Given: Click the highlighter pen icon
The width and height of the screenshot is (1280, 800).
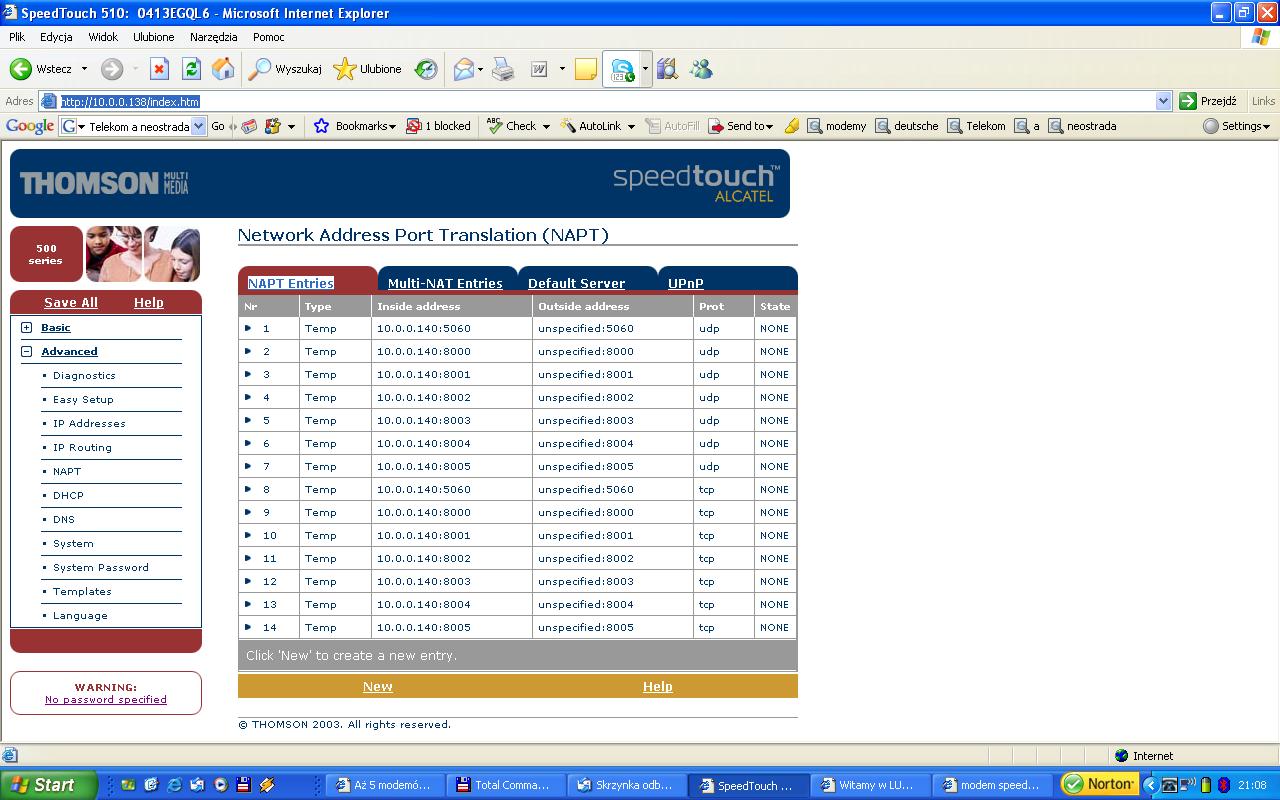Looking at the screenshot, I should point(792,126).
